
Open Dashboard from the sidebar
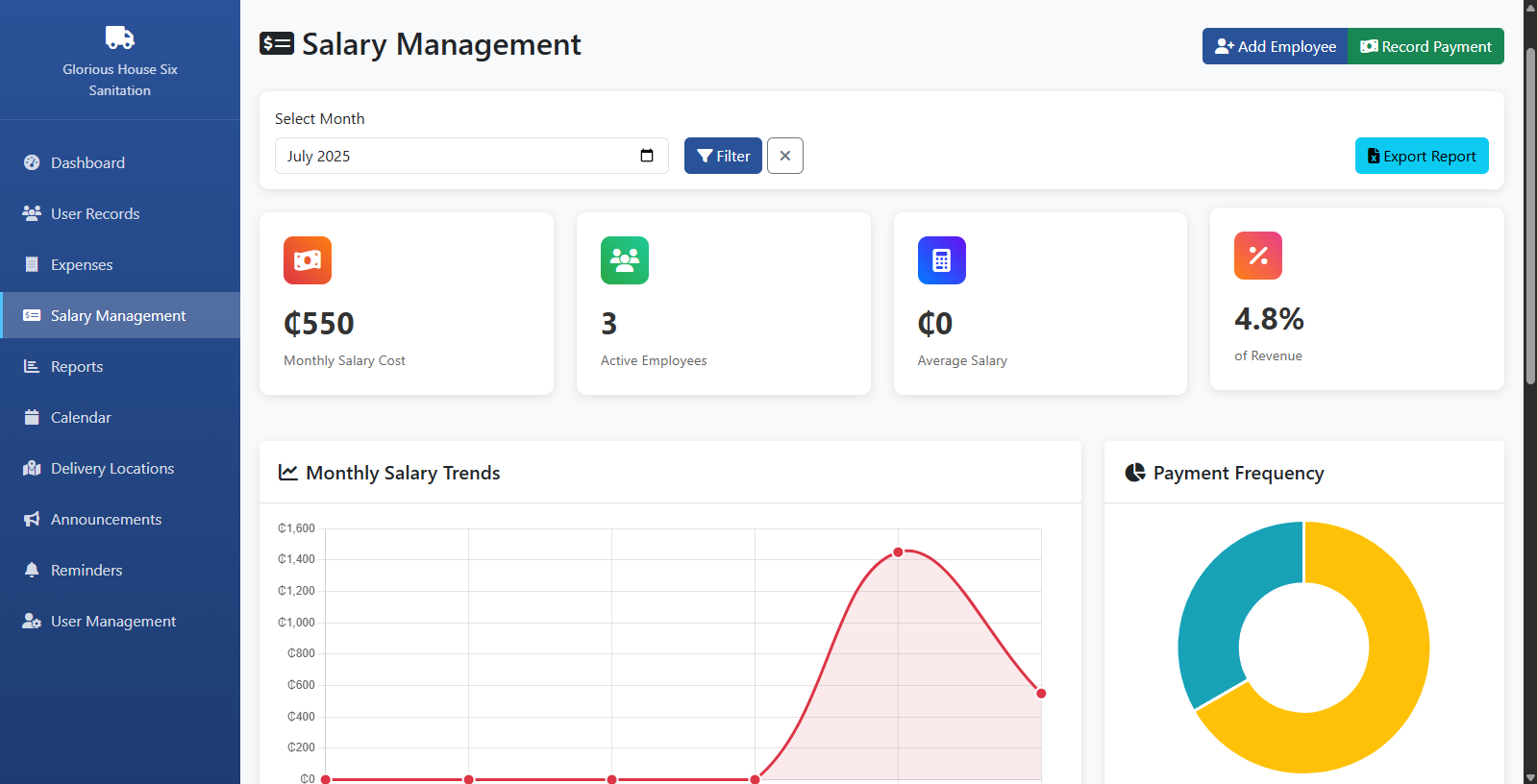click(x=87, y=163)
